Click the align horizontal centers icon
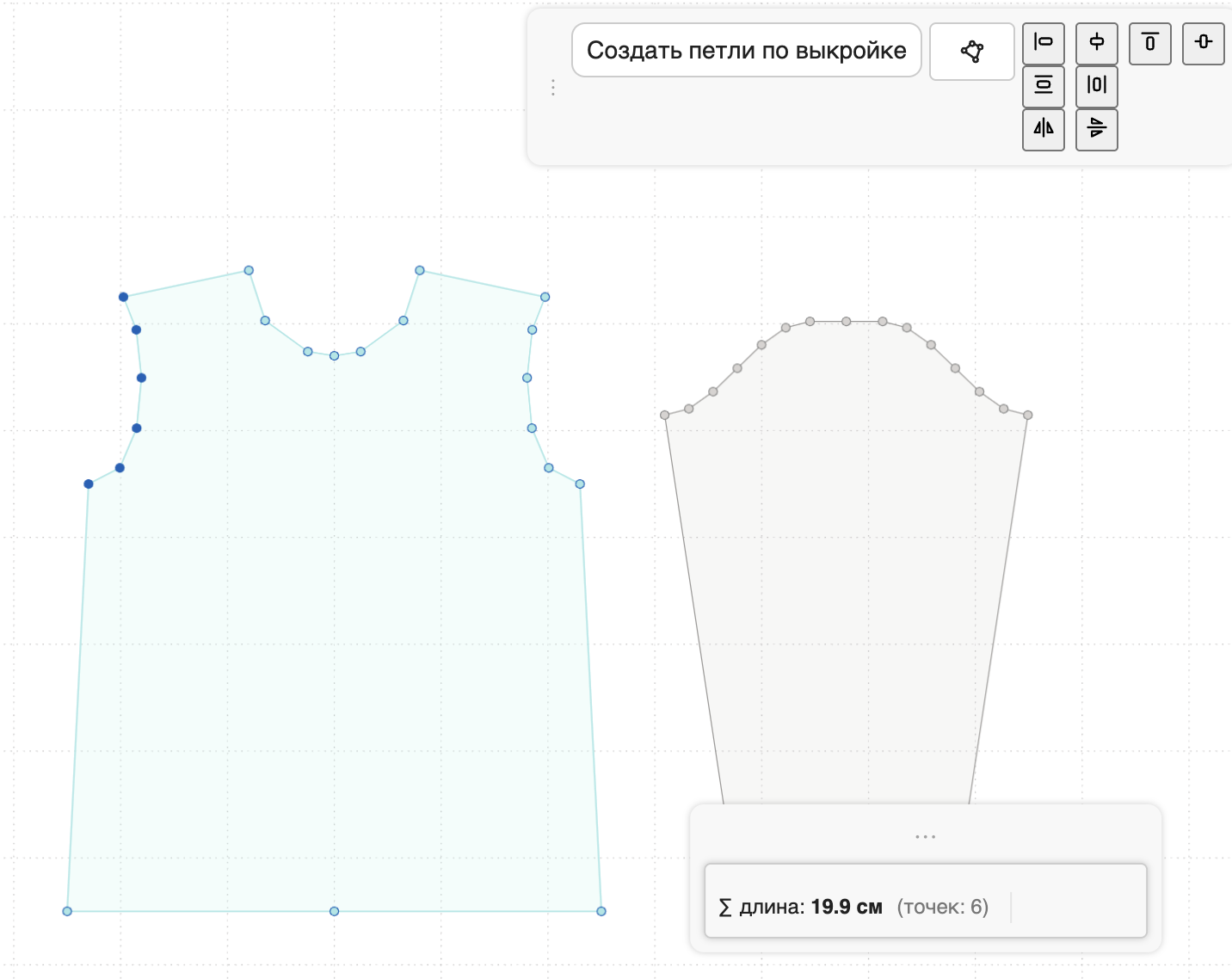The width and height of the screenshot is (1232, 979). 1097,43
